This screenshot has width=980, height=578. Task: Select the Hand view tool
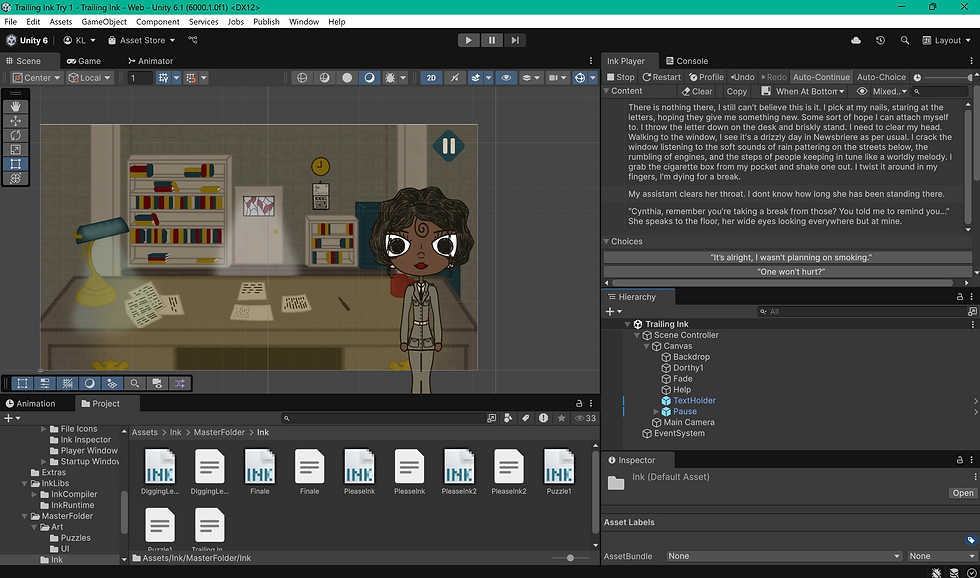pyautogui.click(x=16, y=106)
